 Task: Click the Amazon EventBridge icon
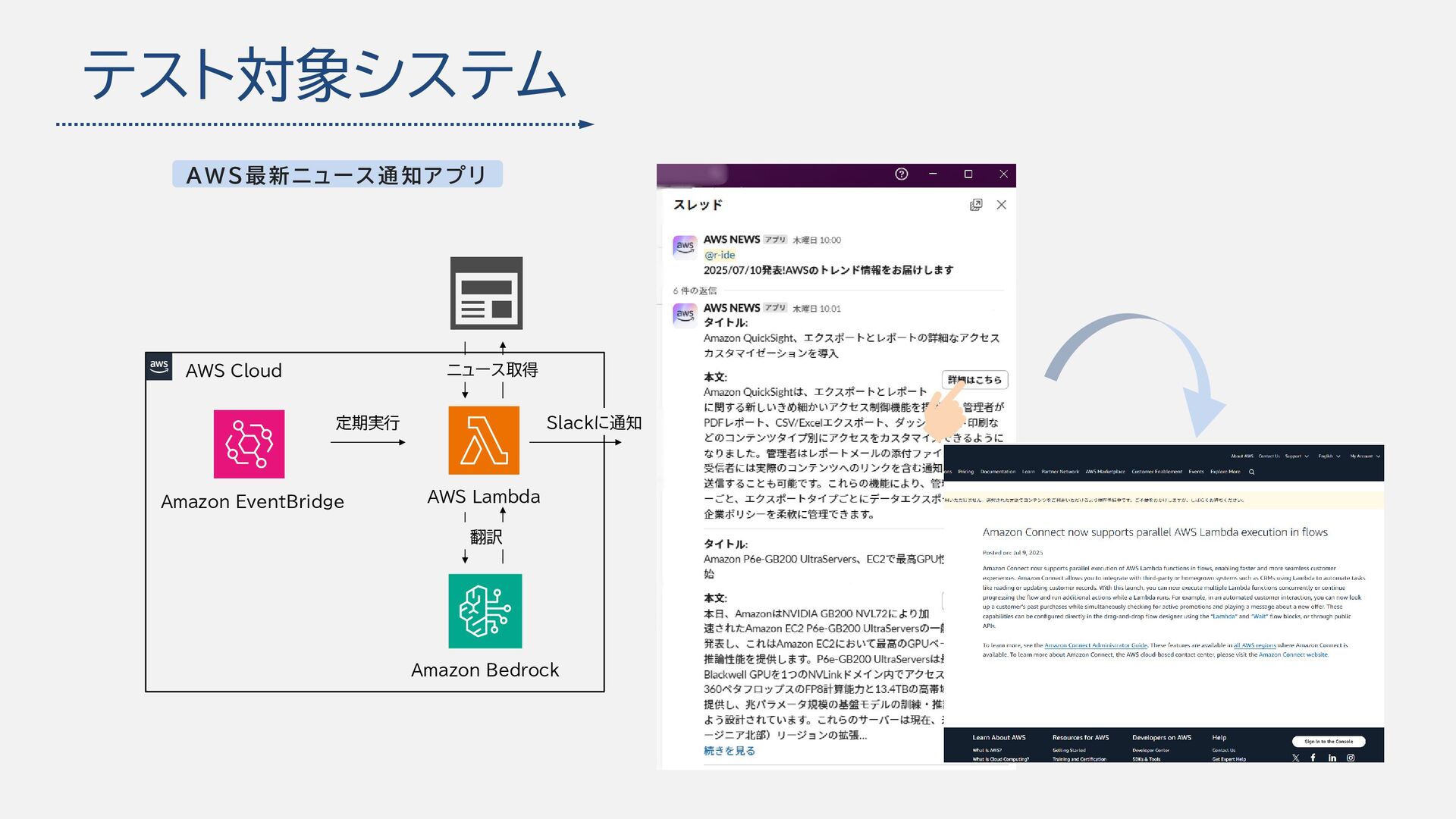(x=249, y=444)
